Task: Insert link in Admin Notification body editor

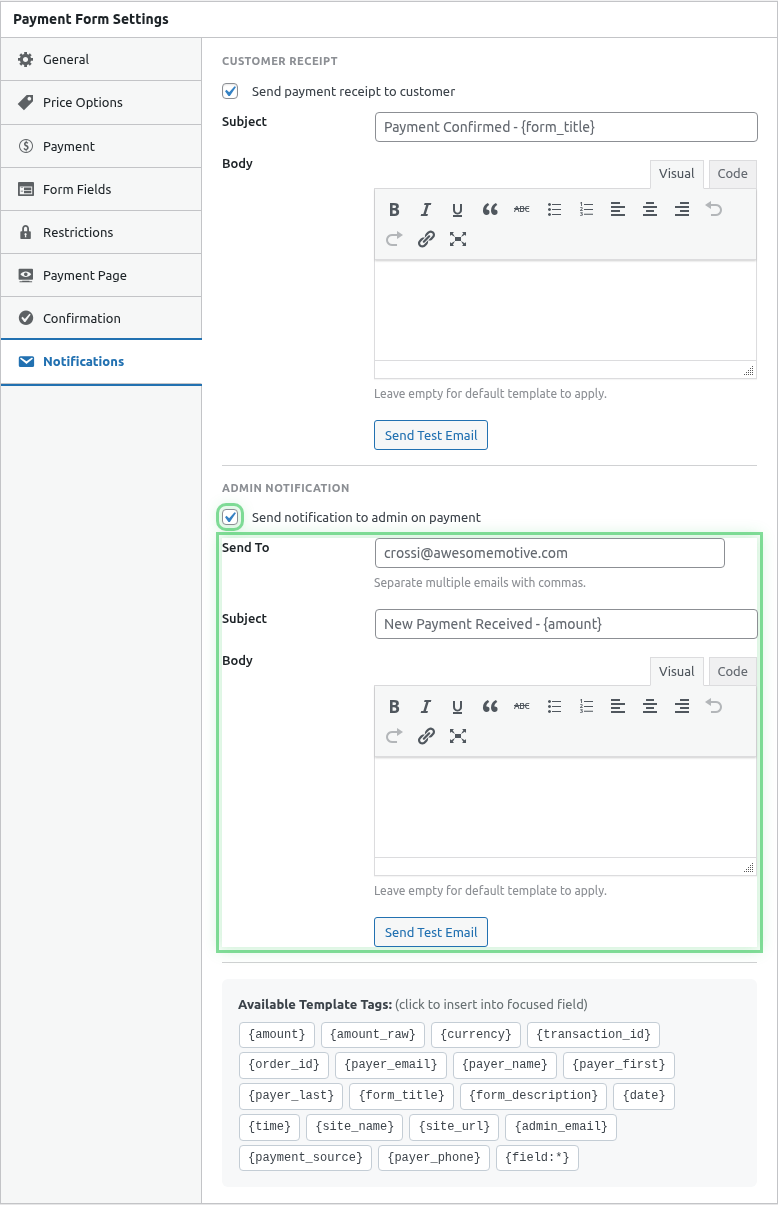Action: (x=426, y=736)
